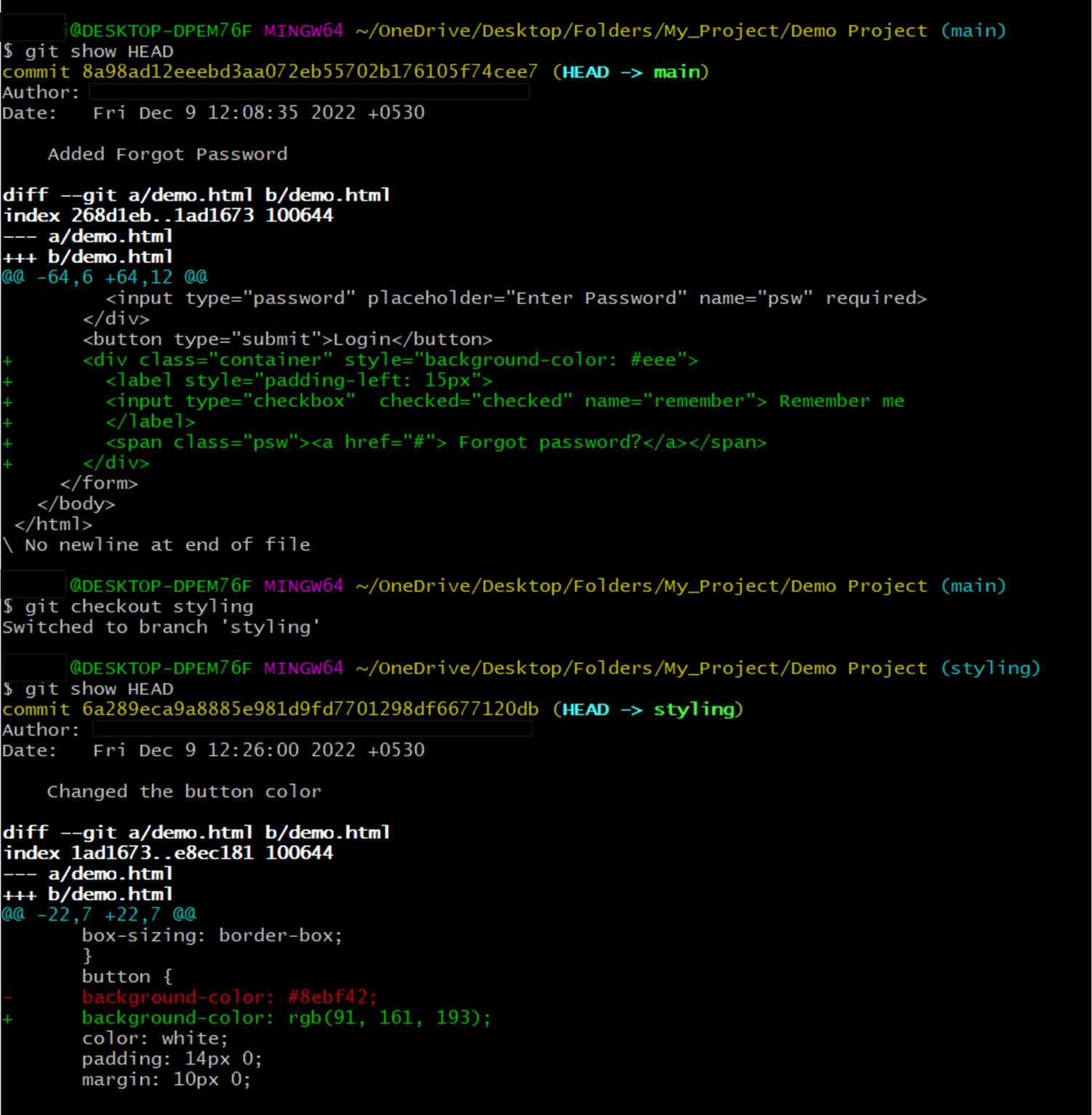
Task: Click the hunk header '@@ -22,7 +22,7 @@'
Action: point(98,914)
